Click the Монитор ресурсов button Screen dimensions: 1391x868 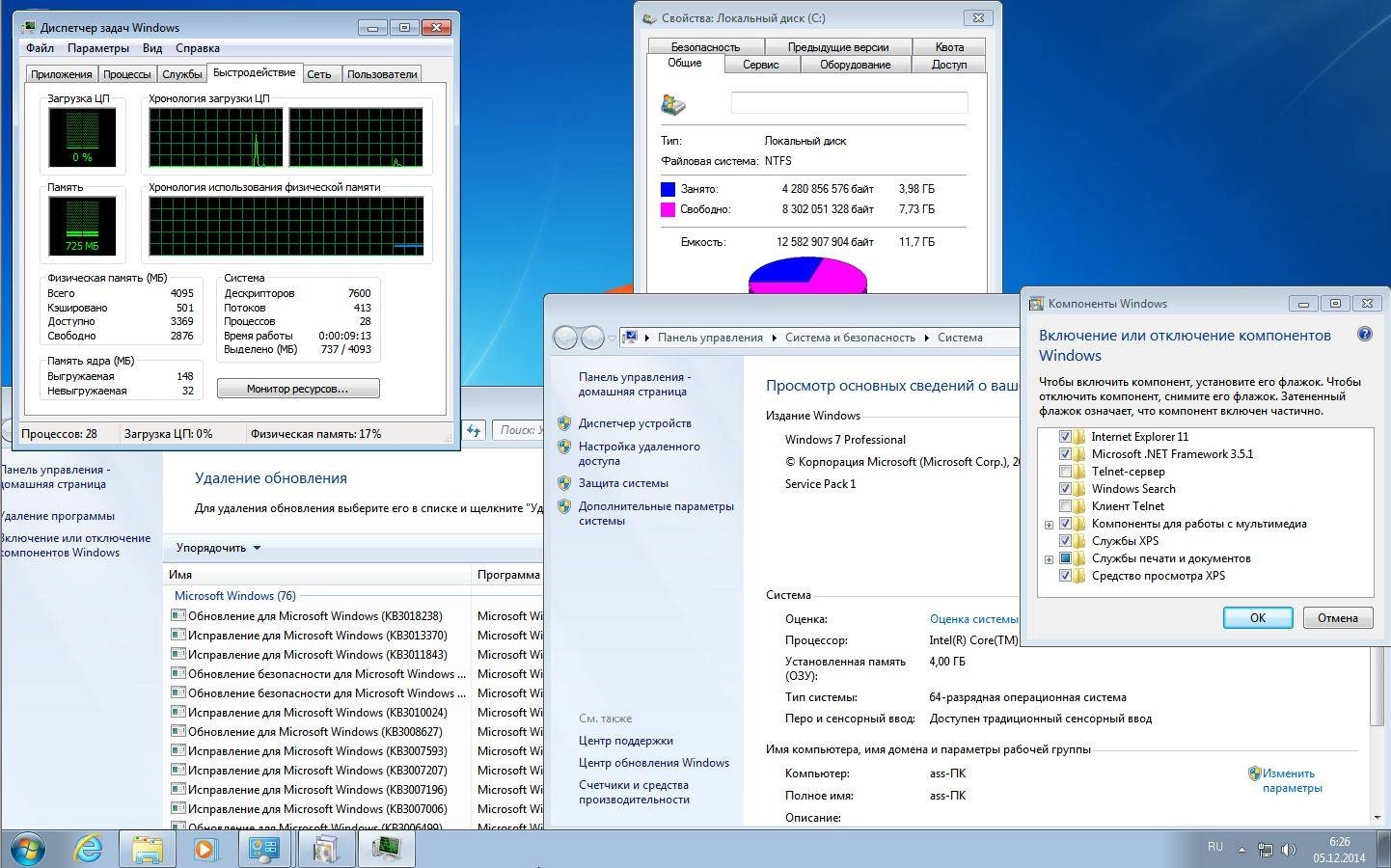(298, 388)
